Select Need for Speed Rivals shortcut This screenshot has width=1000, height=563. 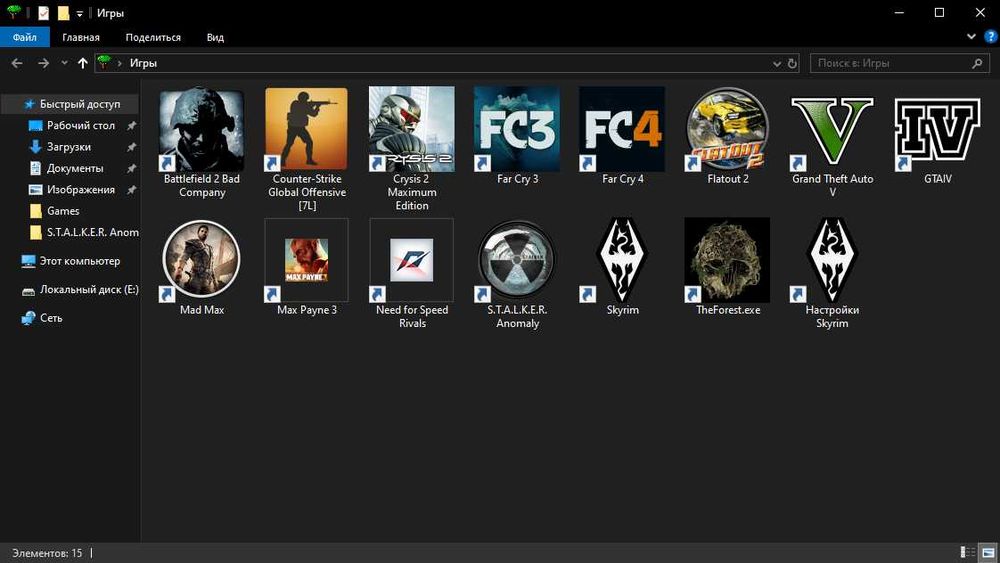click(411, 260)
